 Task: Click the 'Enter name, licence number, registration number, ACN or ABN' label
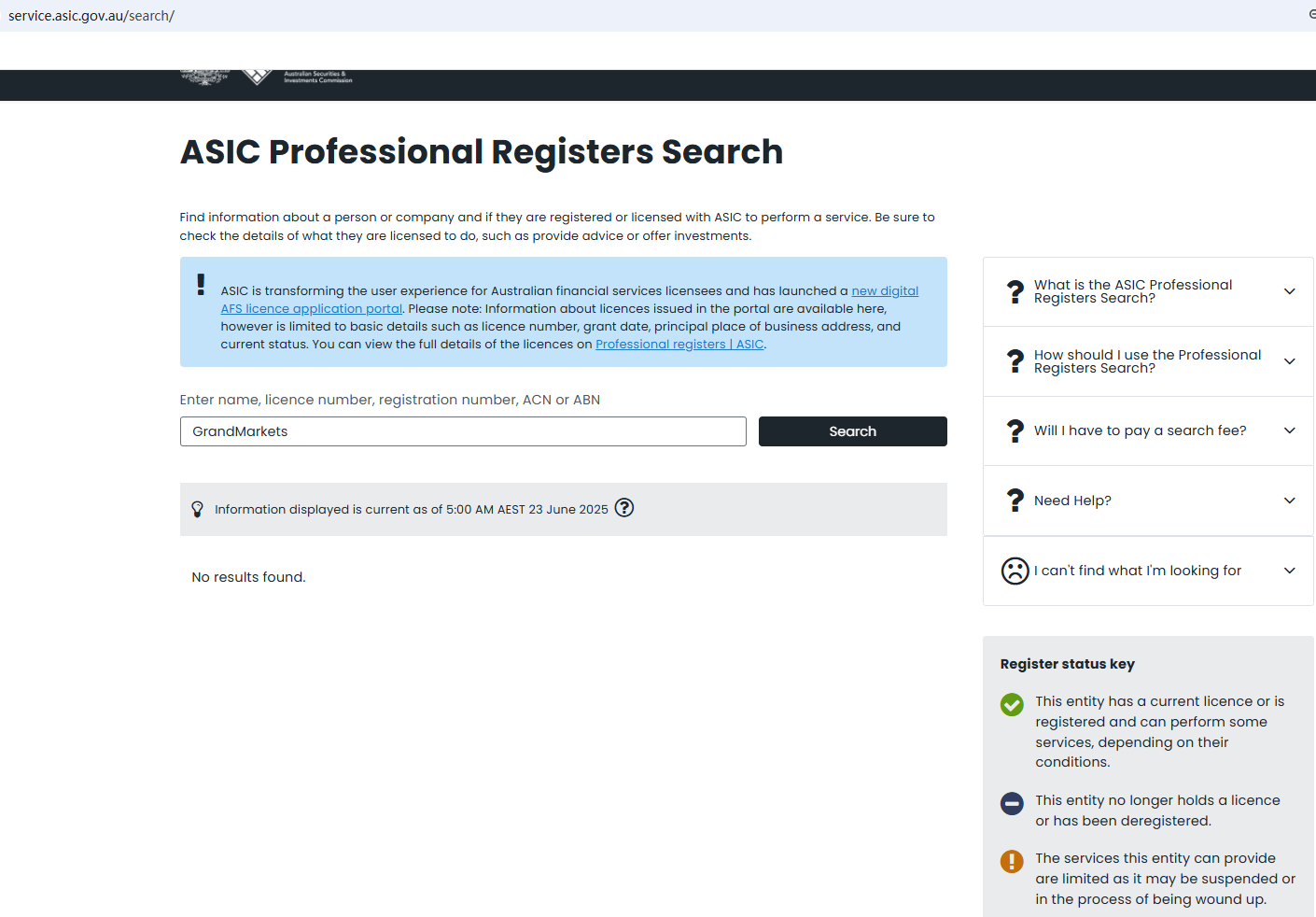(x=390, y=400)
